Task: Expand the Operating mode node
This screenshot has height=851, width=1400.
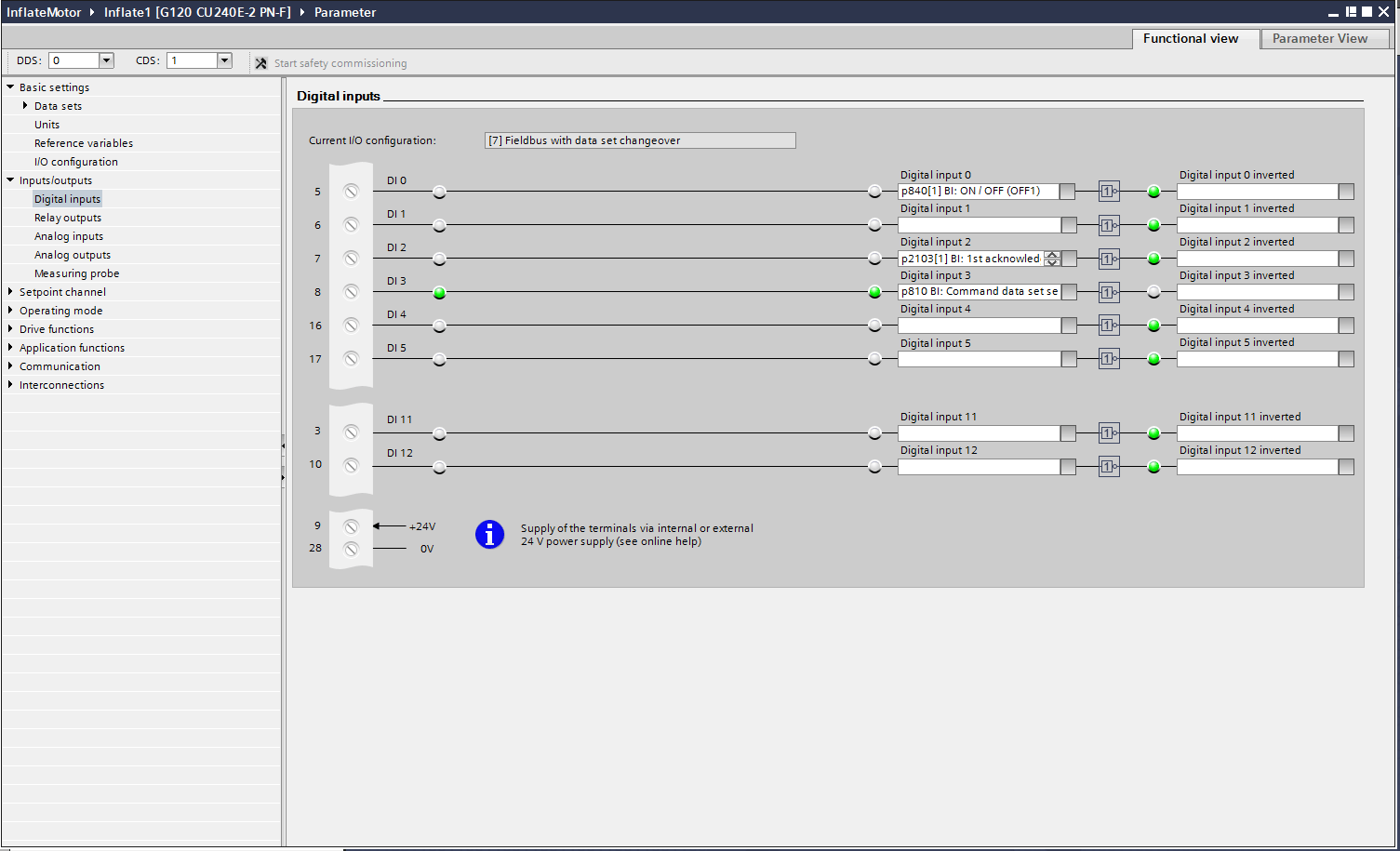Action: click(x=10, y=310)
